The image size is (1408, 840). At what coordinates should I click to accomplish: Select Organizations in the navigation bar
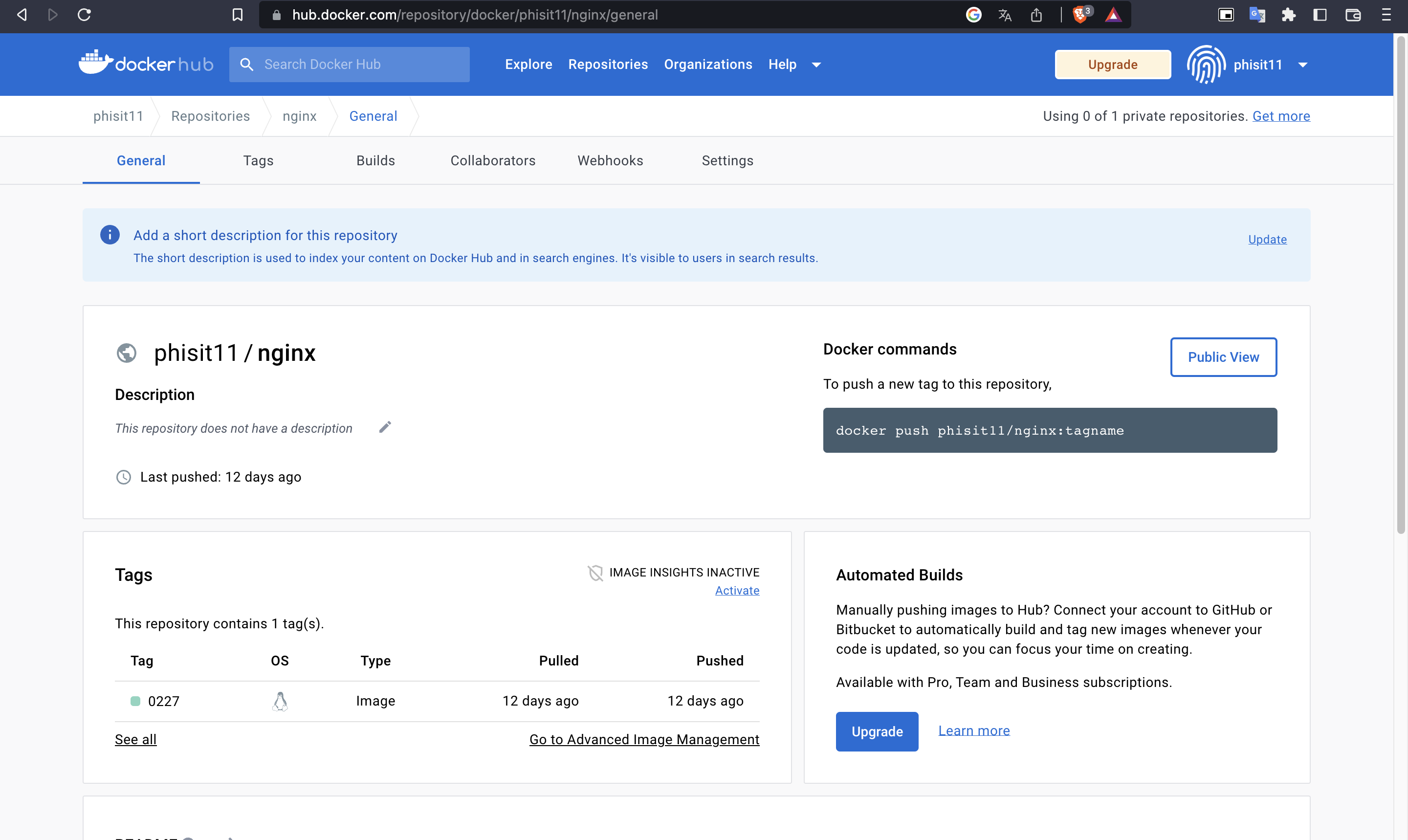708,64
